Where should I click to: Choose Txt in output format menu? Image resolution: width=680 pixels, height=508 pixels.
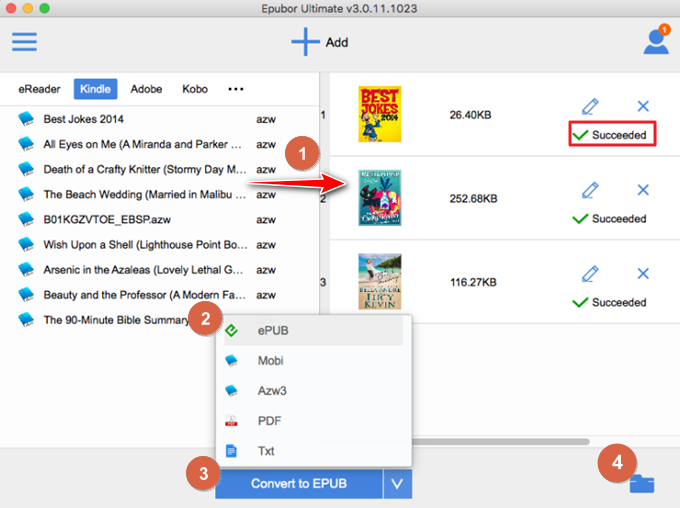point(314,451)
